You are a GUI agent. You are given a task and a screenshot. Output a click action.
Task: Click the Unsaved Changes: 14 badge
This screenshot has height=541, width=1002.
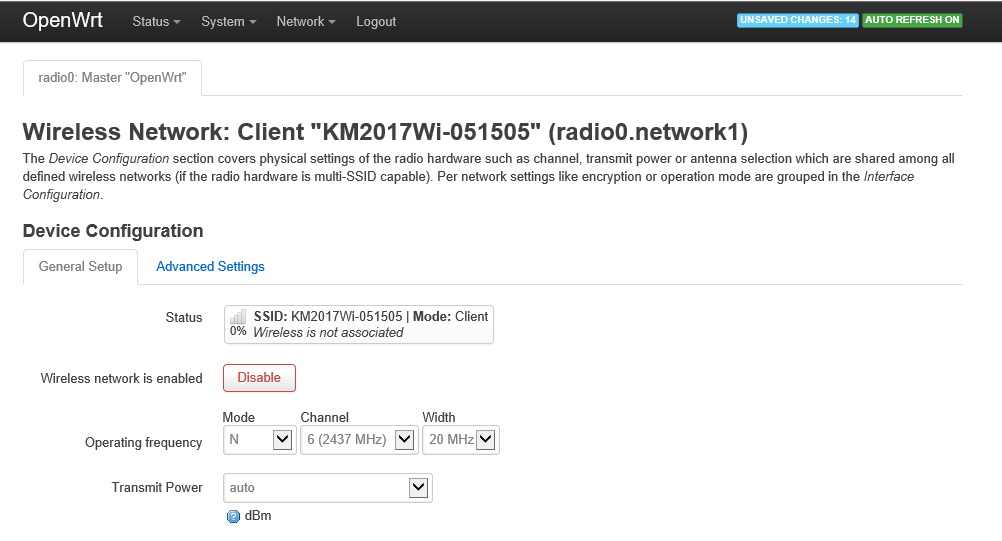[797, 20]
